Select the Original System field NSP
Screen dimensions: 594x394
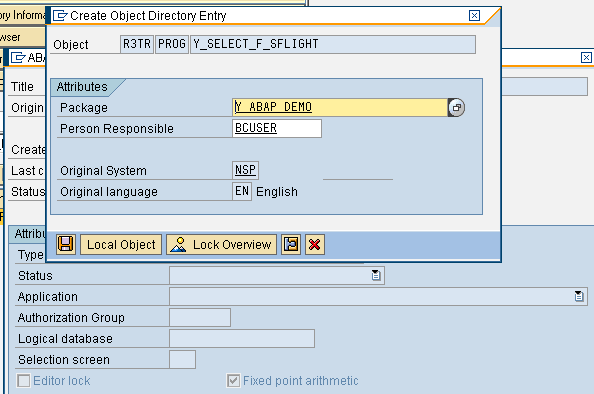[x=245, y=170]
